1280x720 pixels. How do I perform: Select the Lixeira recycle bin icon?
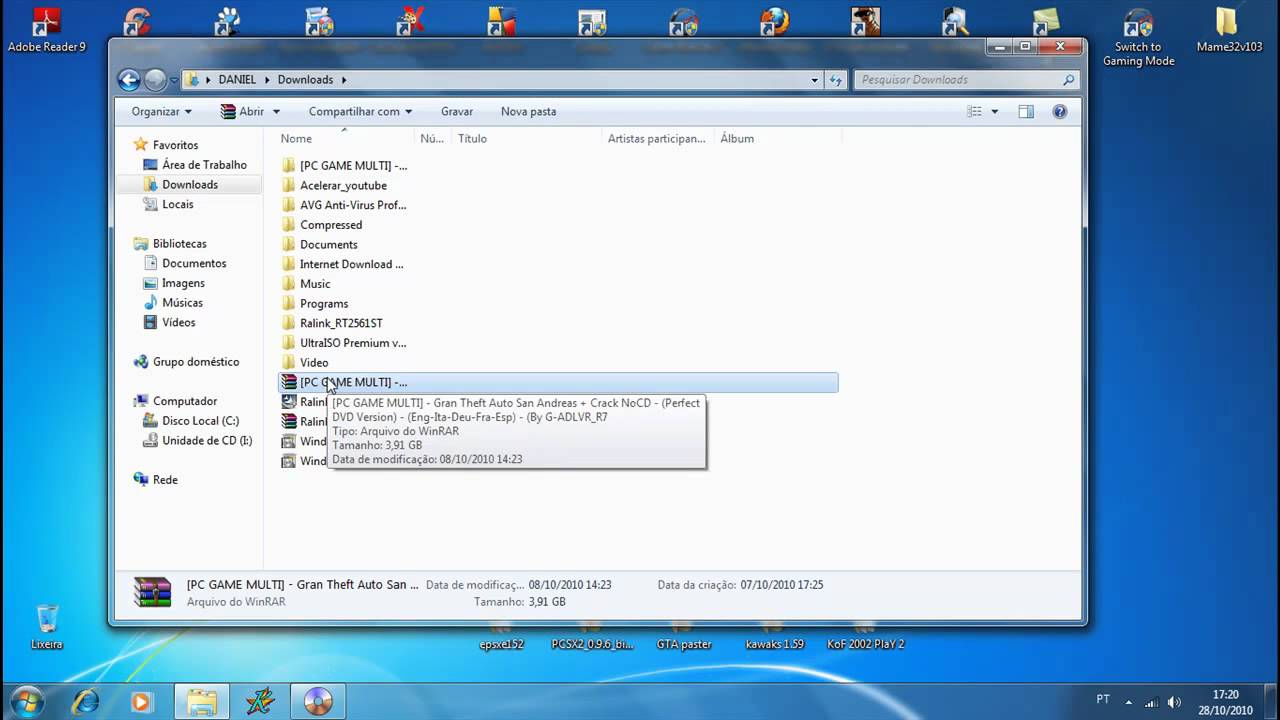coord(47,627)
